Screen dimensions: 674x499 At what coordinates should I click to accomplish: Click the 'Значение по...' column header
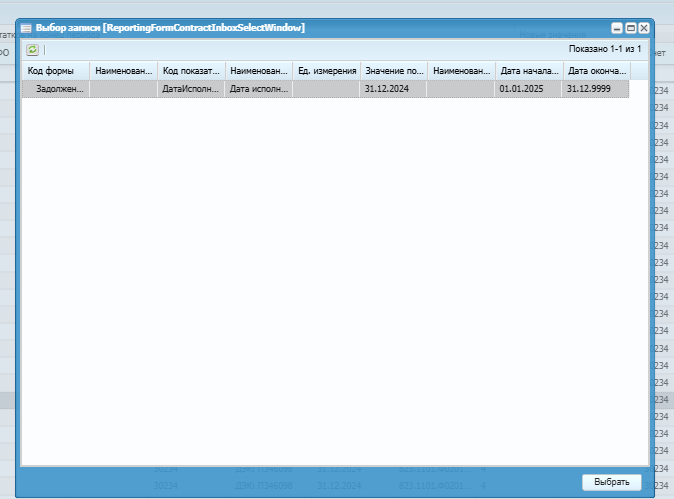(394, 71)
